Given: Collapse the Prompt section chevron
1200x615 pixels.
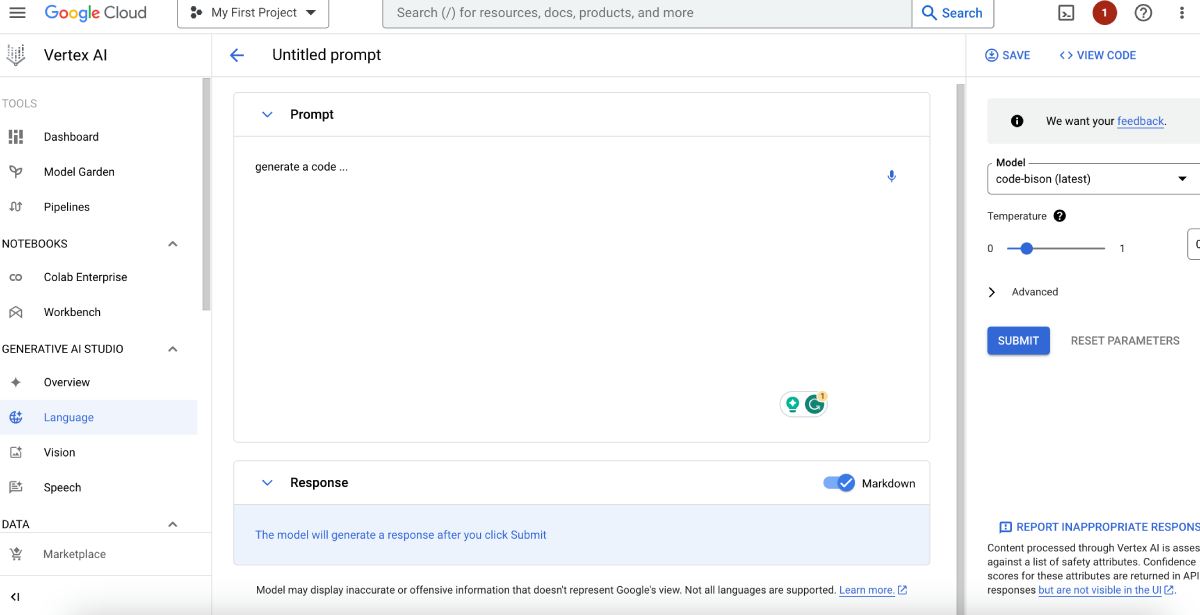Looking at the screenshot, I should 267,114.
